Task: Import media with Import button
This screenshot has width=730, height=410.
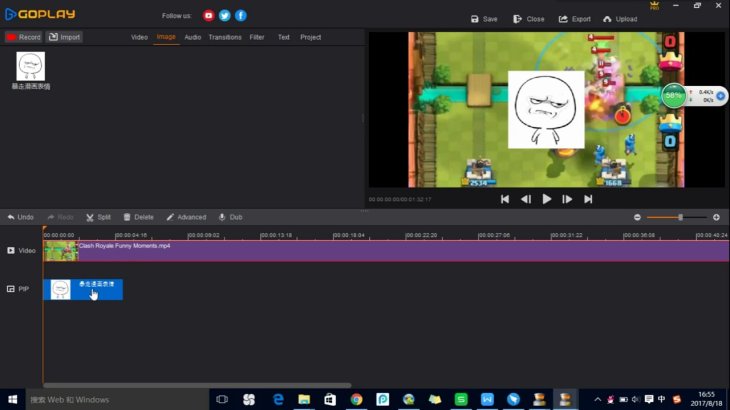Action: (x=64, y=37)
